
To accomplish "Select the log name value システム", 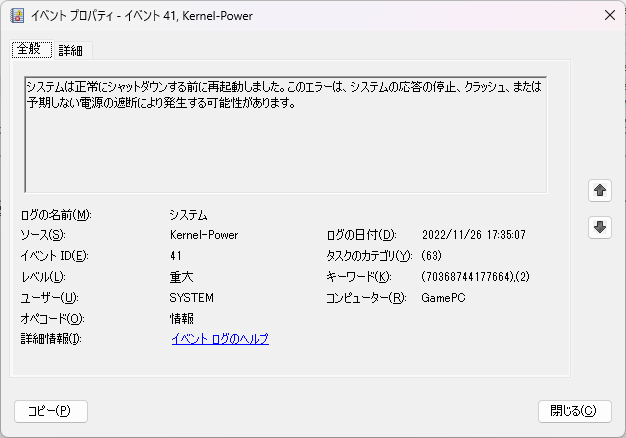I will (x=188, y=215).
